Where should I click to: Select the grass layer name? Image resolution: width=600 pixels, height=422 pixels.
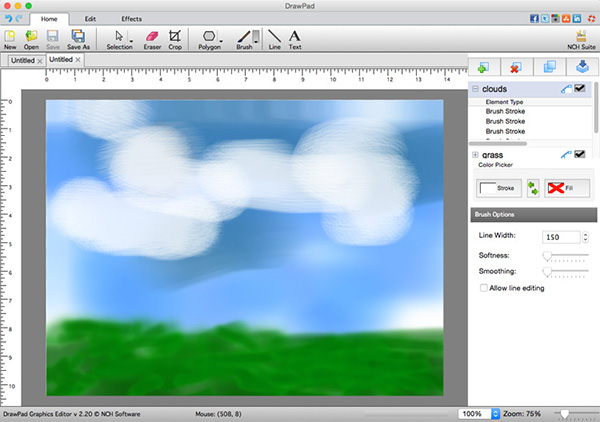pyautogui.click(x=492, y=155)
